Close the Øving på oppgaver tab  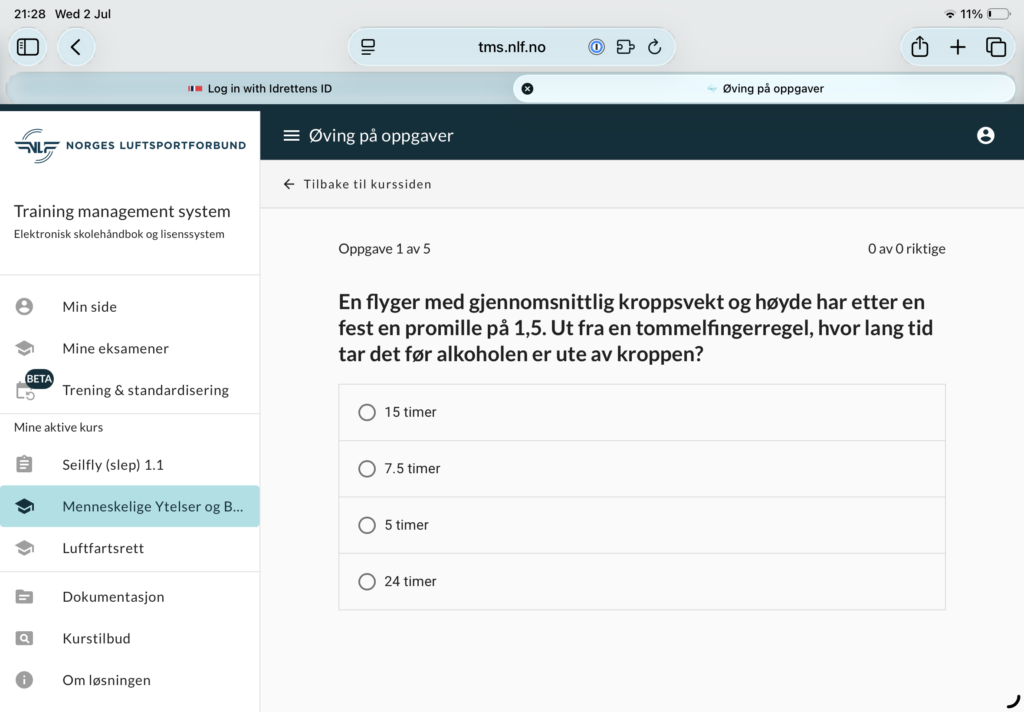[528, 88]
